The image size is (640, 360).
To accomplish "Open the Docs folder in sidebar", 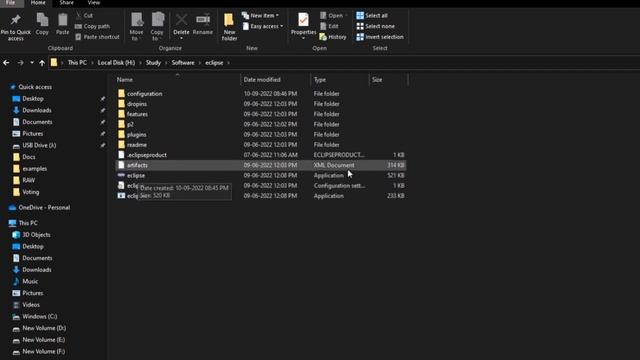I will tap(29, 157).
